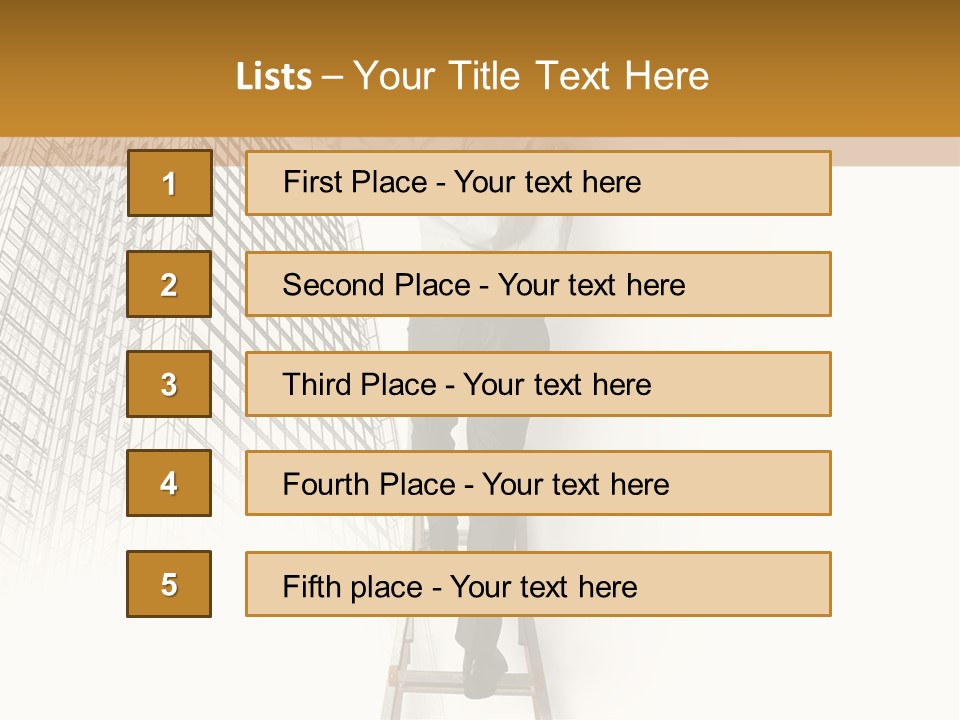This screenshot has width=960, height=720.
Task: Click the word 'Fourth' in the list
Action: click(326, 485)
